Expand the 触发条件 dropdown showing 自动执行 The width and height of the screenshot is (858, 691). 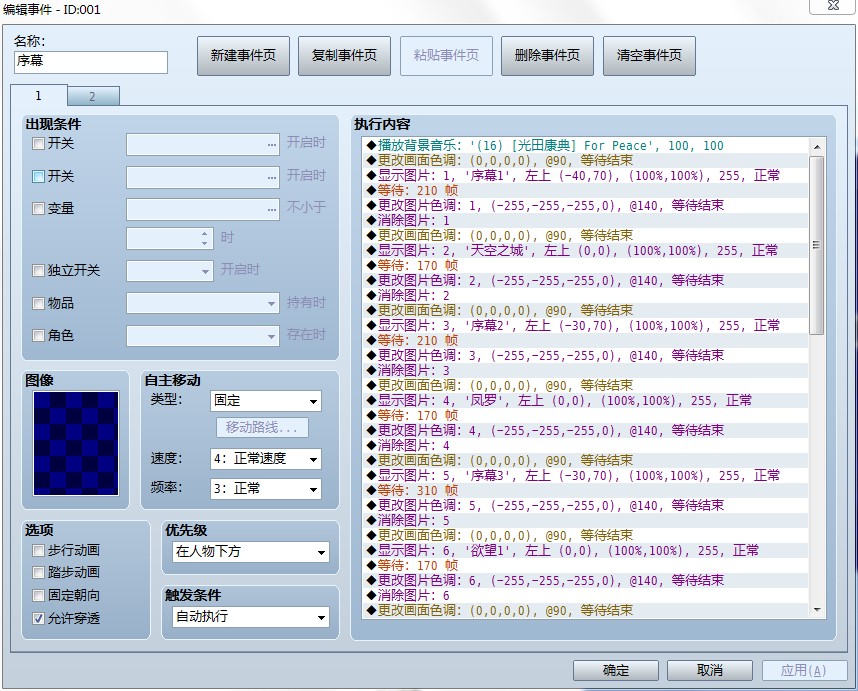coord(251,617)
